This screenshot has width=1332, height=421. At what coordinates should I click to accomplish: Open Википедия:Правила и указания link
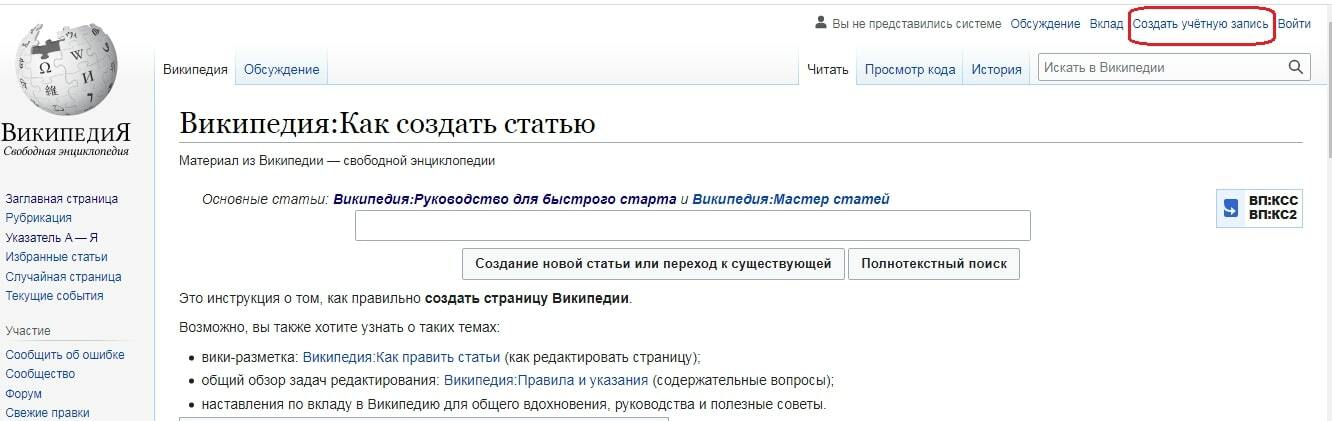click(546, 380)
